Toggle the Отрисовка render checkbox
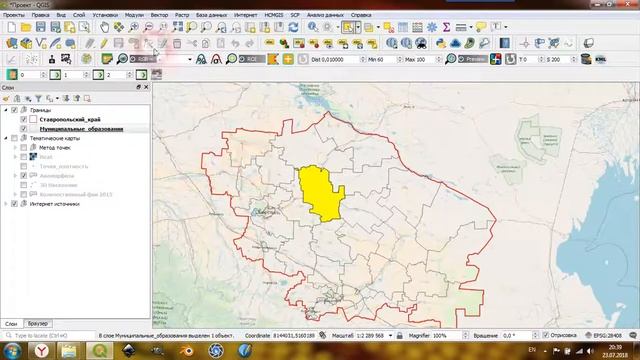640x360 pixels. pyautogui.click(x=546, y=335)
